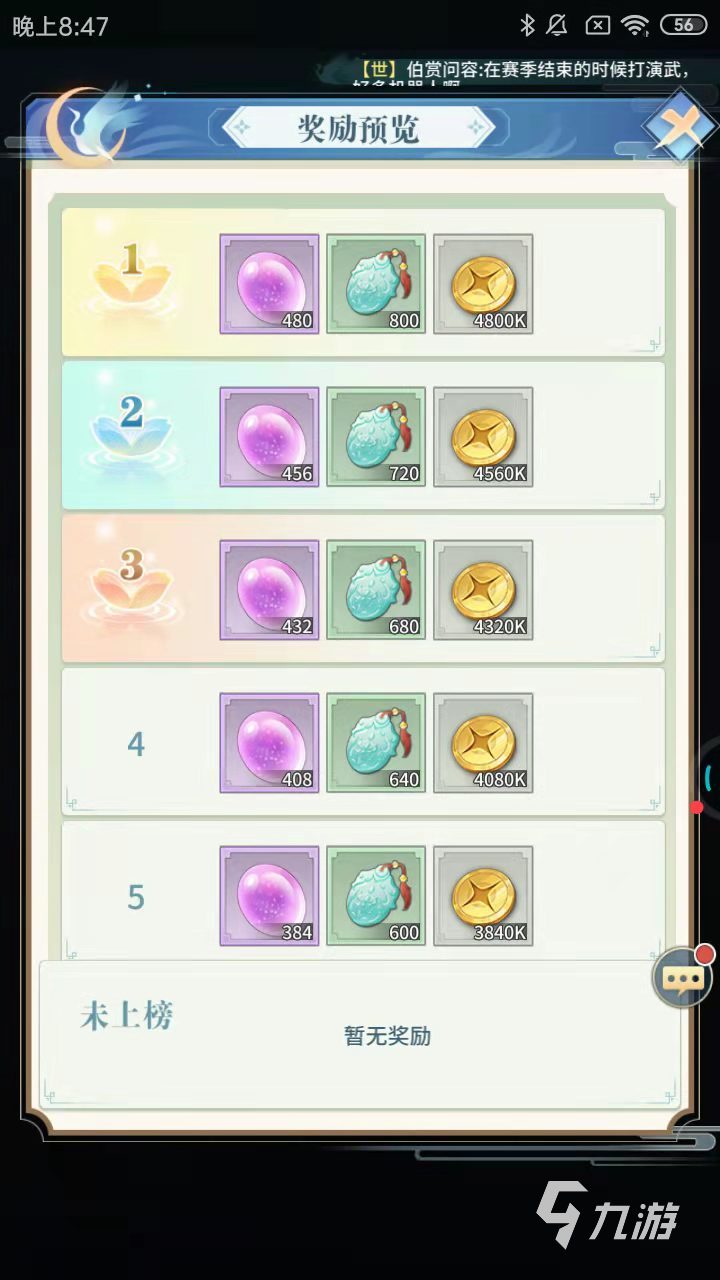The image size is (720, 1280).
Task: Open rank 4 purple egg showing 408
Action: (269, 743)
